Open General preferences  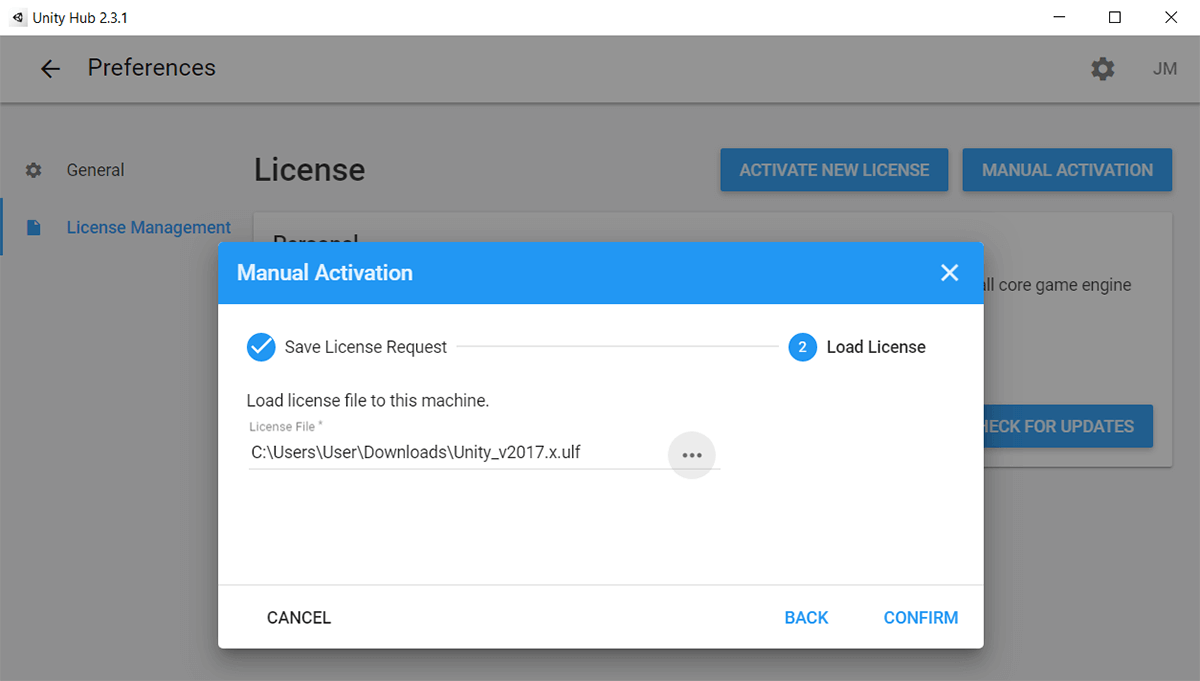[95, 170]
